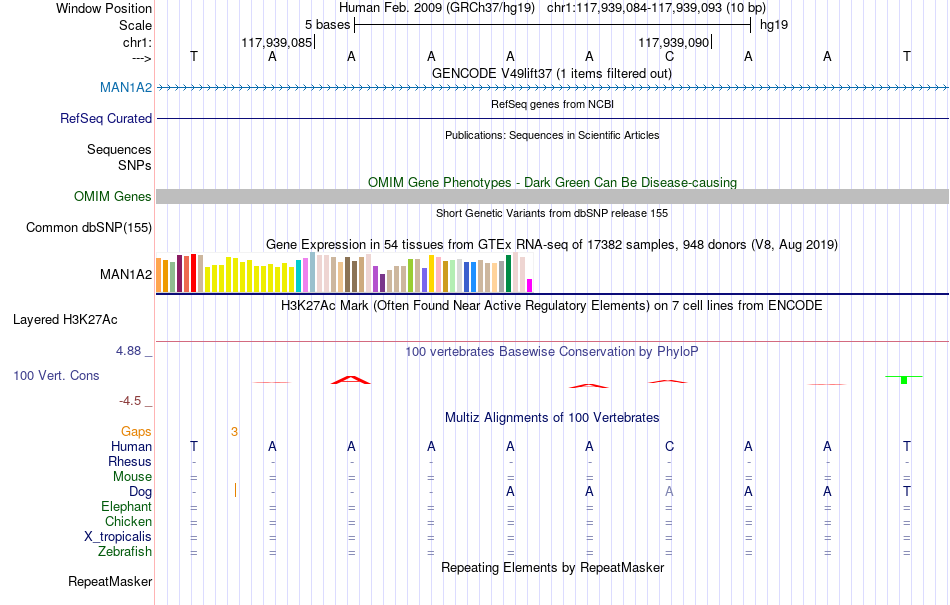Click the Rhesus species label

click(x=130, y=461)
